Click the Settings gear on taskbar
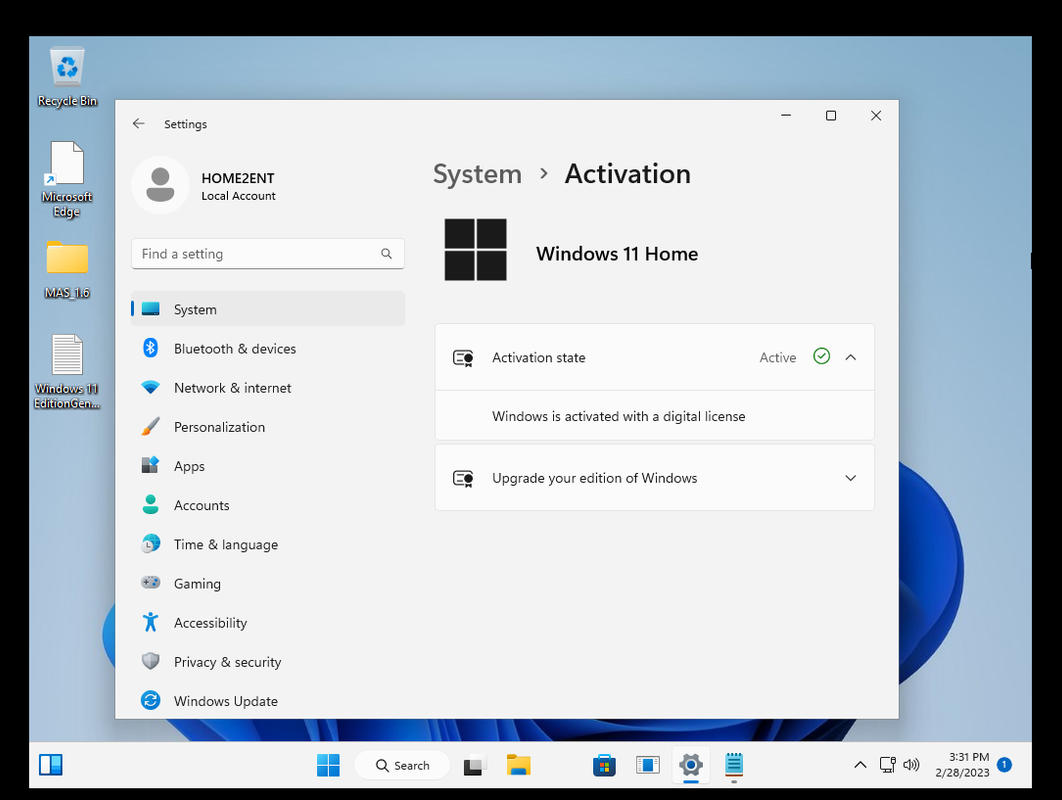This screenshot has width=1062, height=800. click(691, 765)
